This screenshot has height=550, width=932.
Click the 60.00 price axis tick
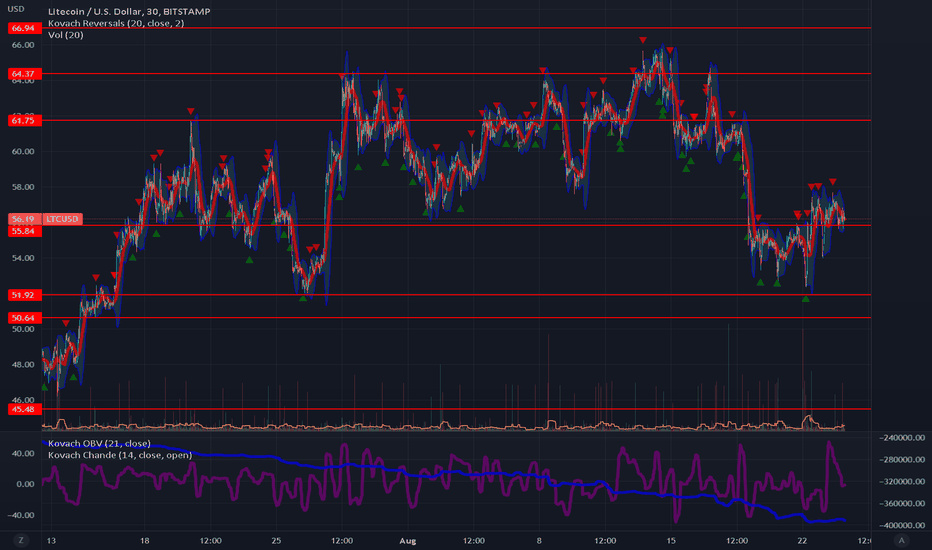coord(23,152)
